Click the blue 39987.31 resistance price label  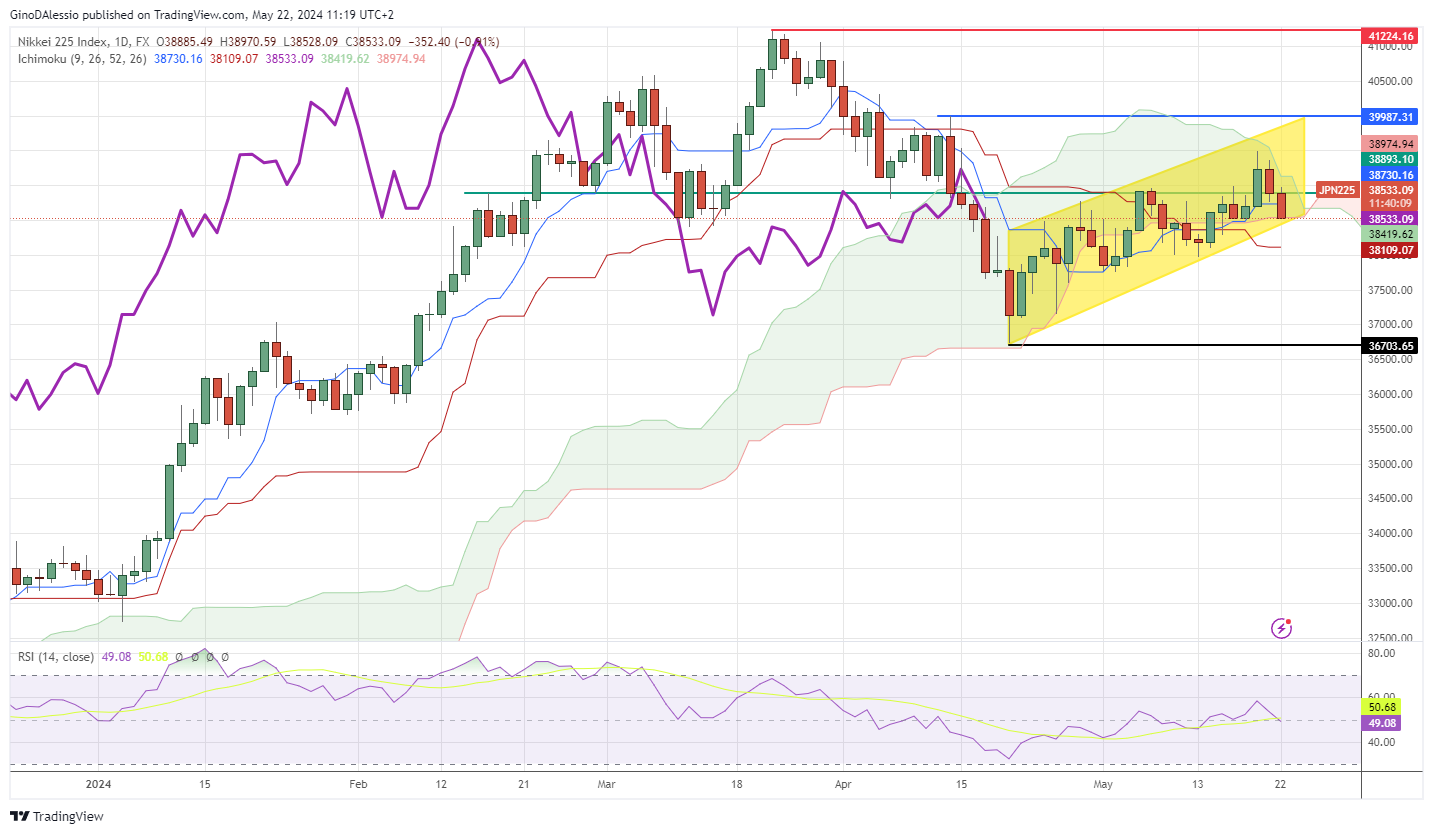[x=1390, y=117]
